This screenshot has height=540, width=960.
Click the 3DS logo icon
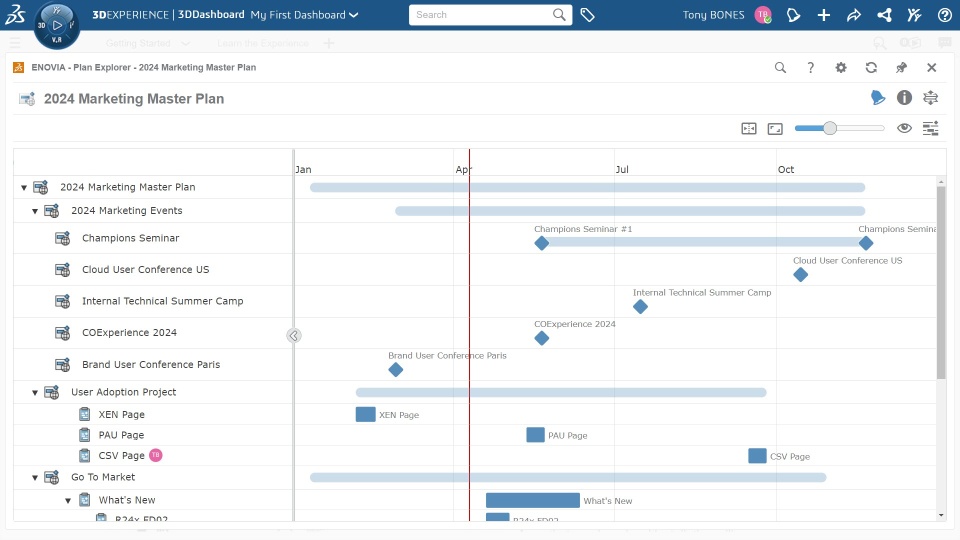[x=15, y=15]
